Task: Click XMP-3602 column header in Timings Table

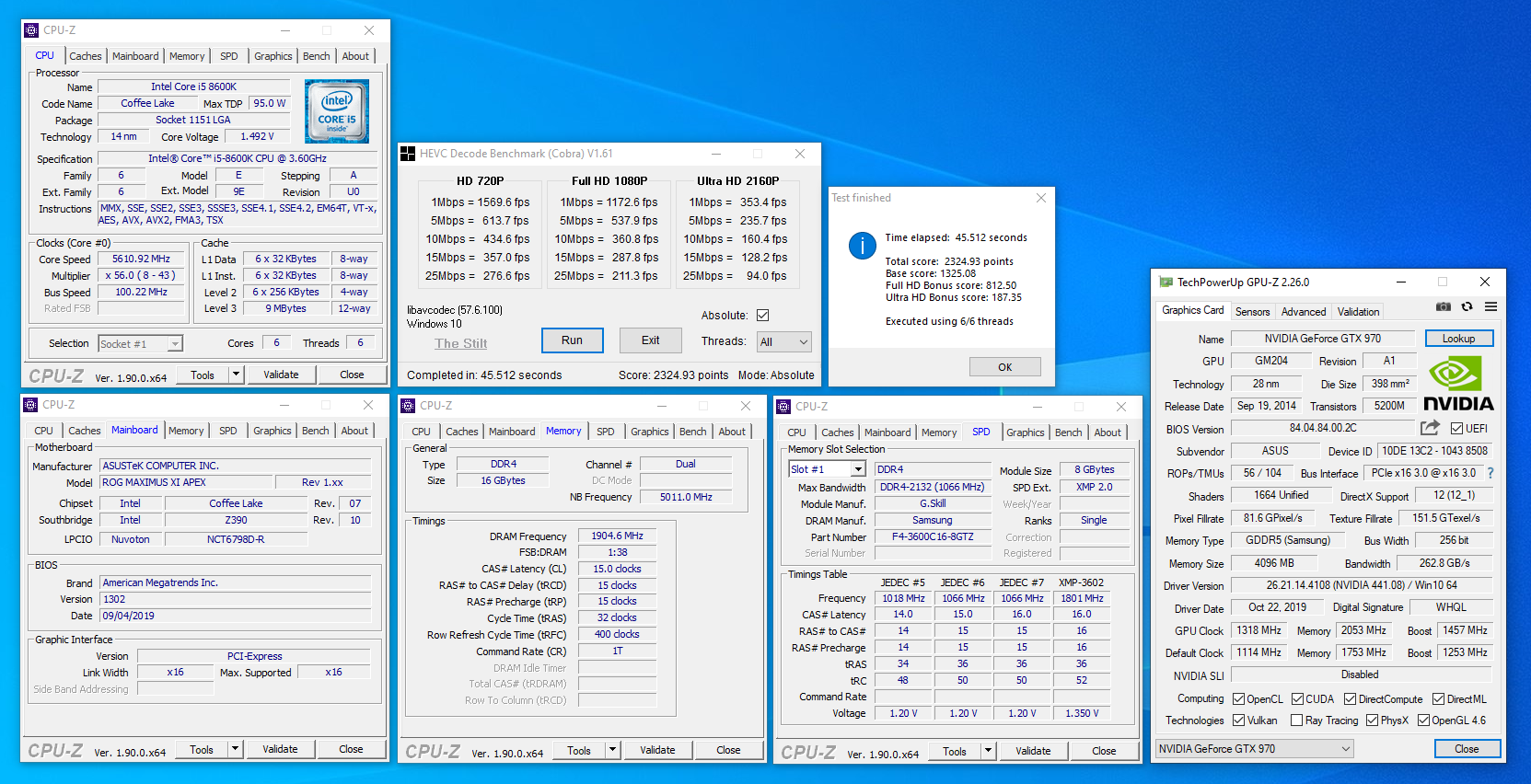Action: click(1082, 582)
